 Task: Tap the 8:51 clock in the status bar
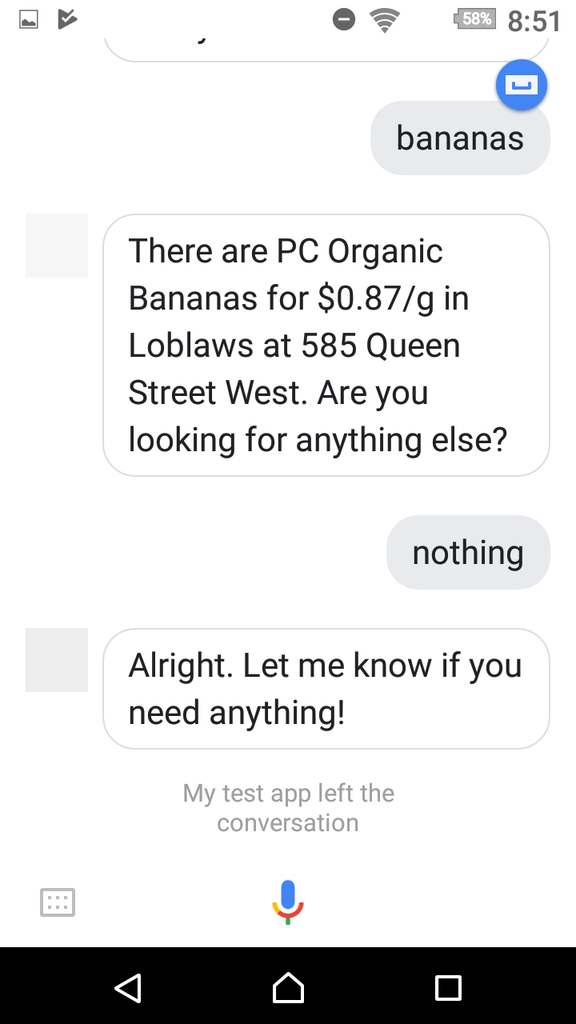pyautogui.click(x=534, y=21)
